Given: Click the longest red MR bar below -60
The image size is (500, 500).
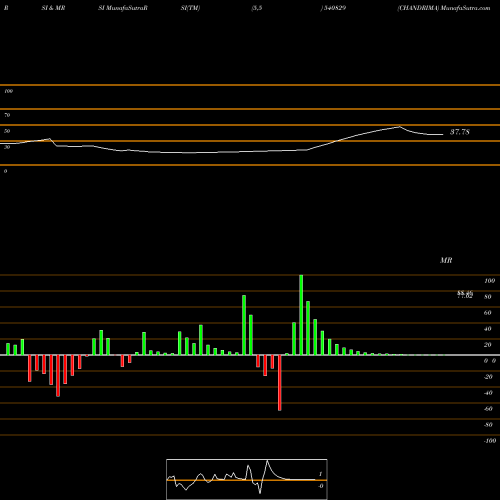Looking at the screenshot, I should tap(280, 383).
